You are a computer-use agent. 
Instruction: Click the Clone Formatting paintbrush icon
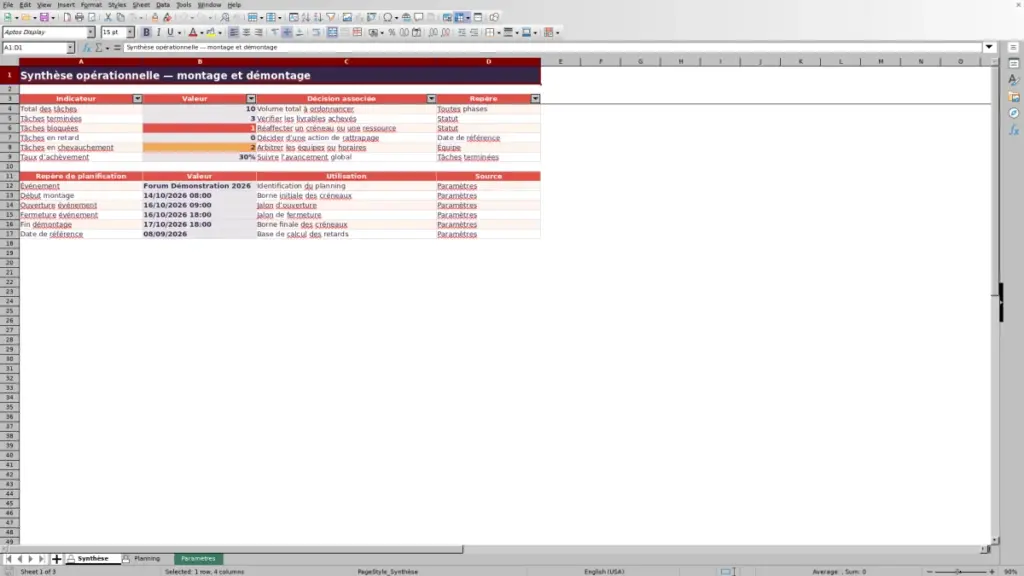click(x=155, y=18)
